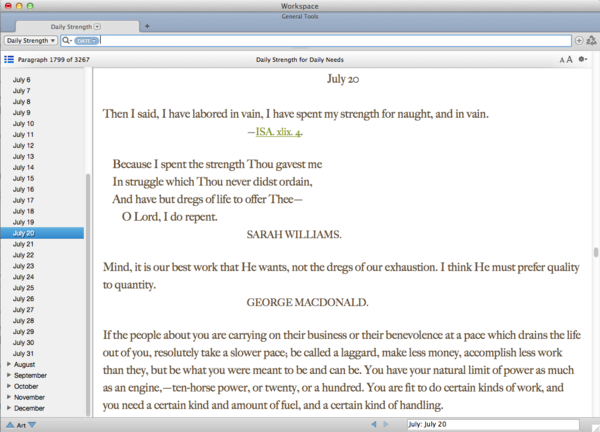The image size is (600, 432).
Task: Open the Daily Strength module dropdown
Action: 30,40
